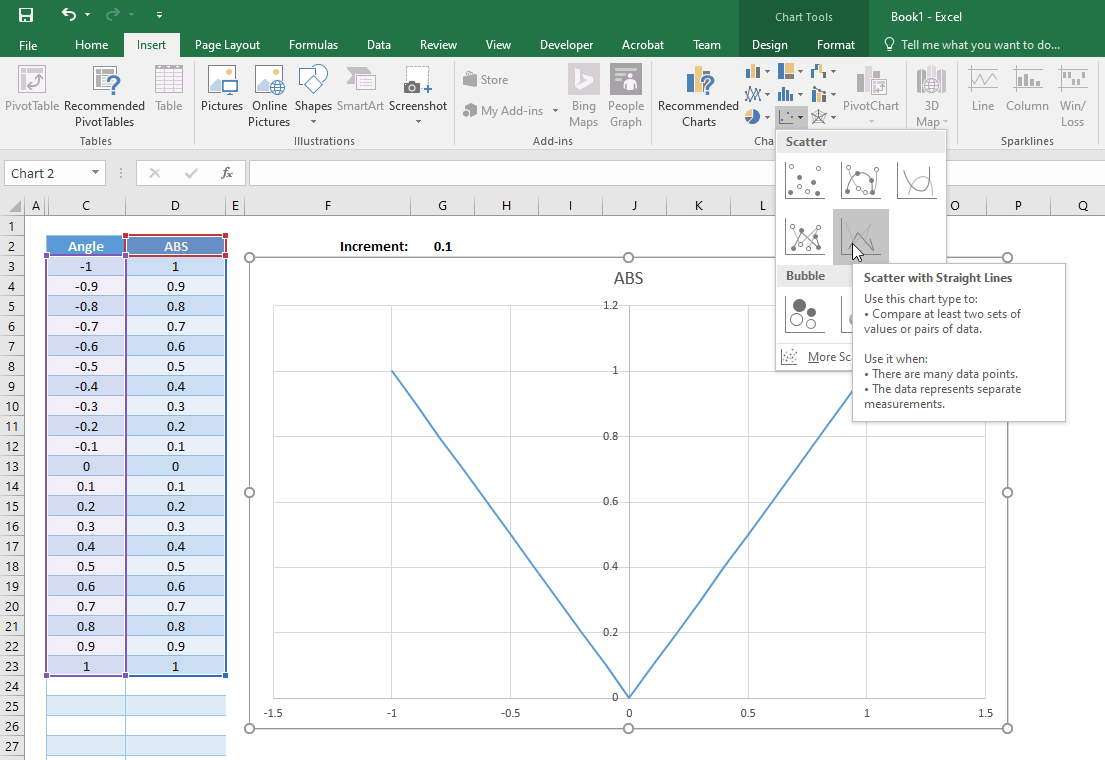1105x760 pixels.
Task: Open the People Graph add-in
Action: pyautogui.click(x=626, y=97)
